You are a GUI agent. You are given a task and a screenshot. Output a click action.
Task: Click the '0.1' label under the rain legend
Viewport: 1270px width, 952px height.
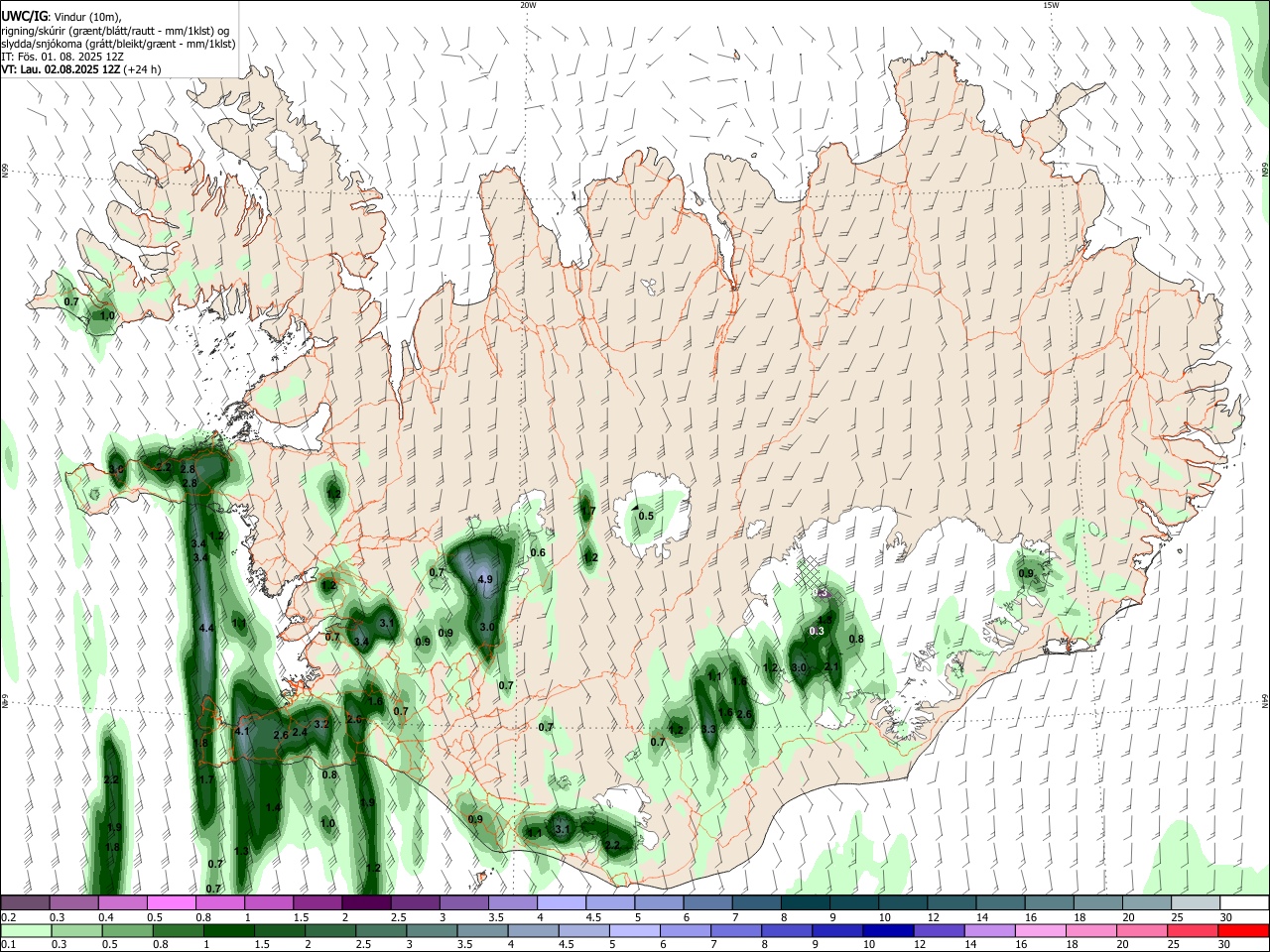8,945
